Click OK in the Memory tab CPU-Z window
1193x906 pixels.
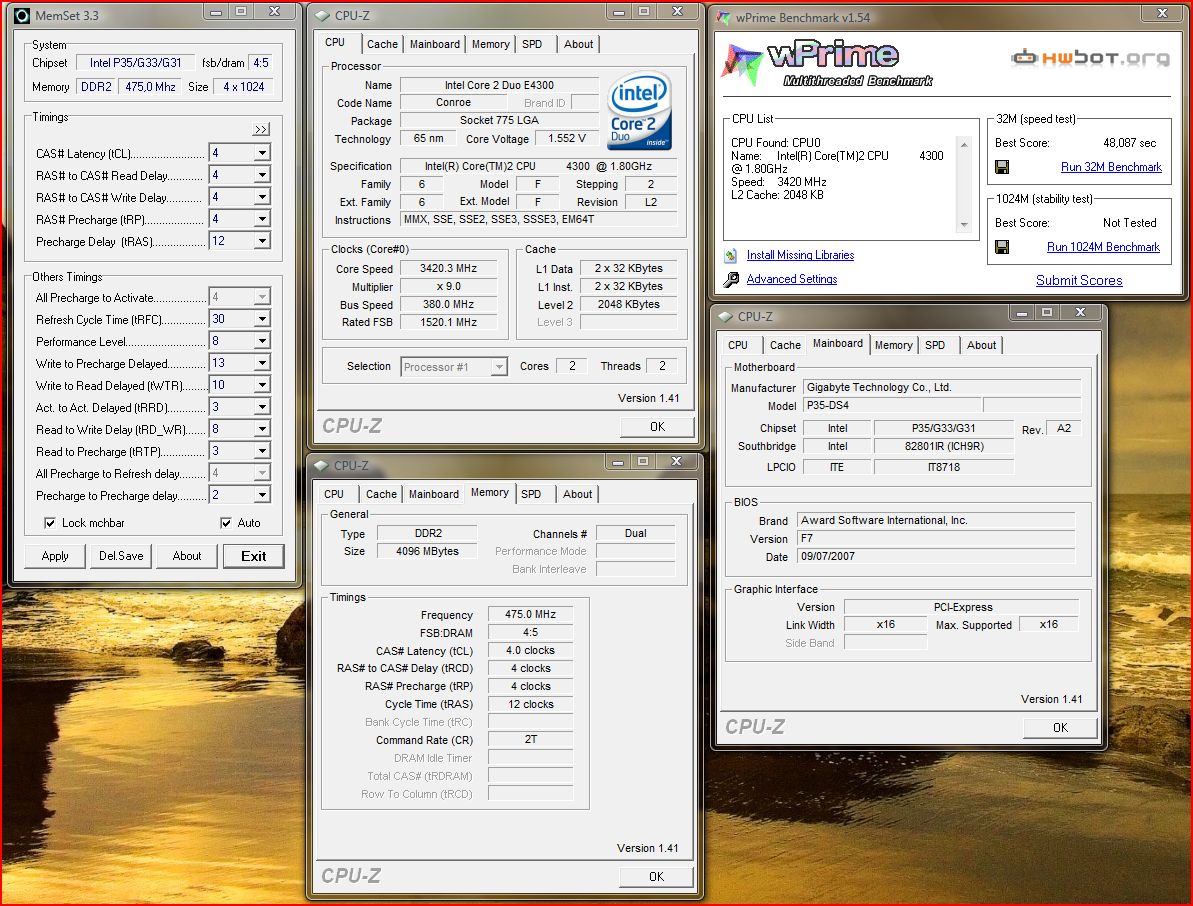point(657,876)
